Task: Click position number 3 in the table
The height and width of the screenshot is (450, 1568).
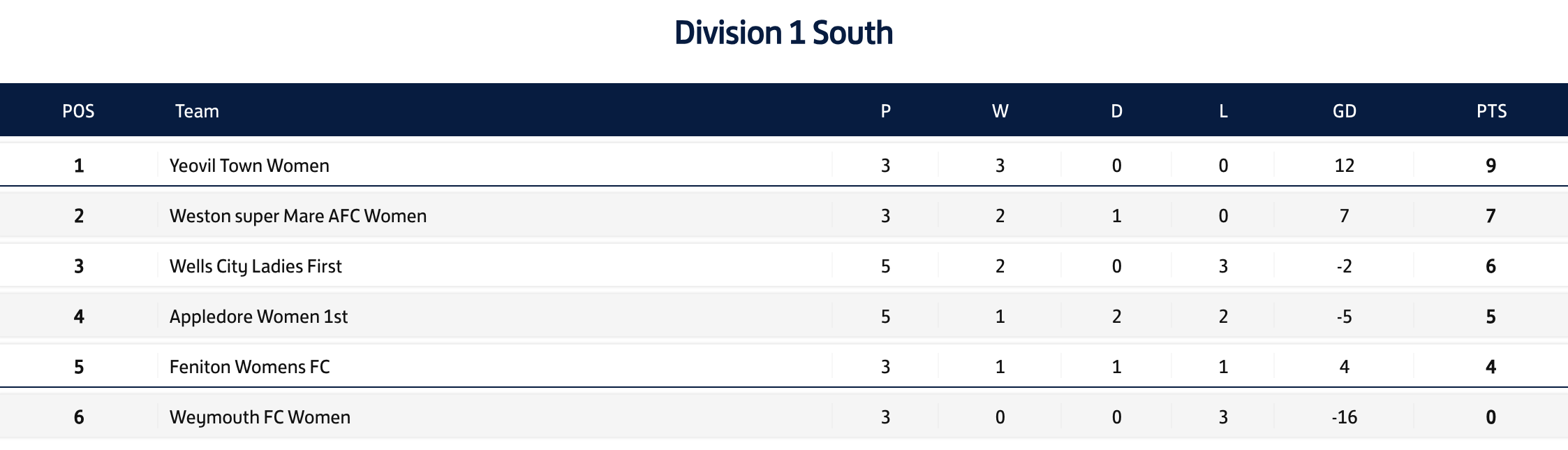Action: point(79,266)
